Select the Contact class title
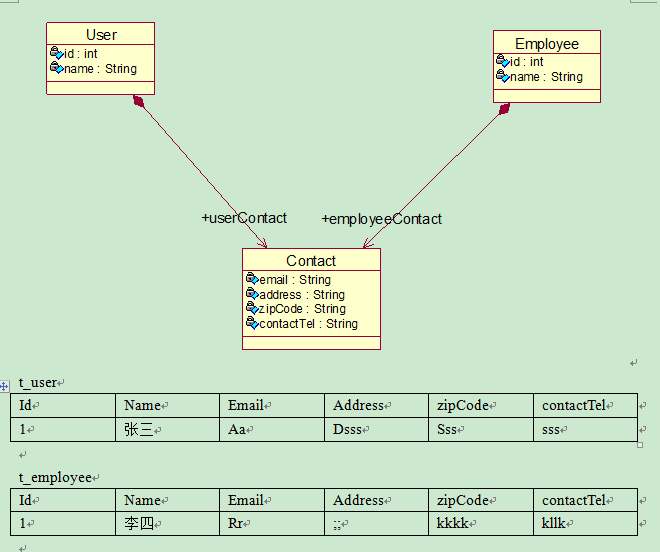 pyautogui.click(x=311, y=261)
